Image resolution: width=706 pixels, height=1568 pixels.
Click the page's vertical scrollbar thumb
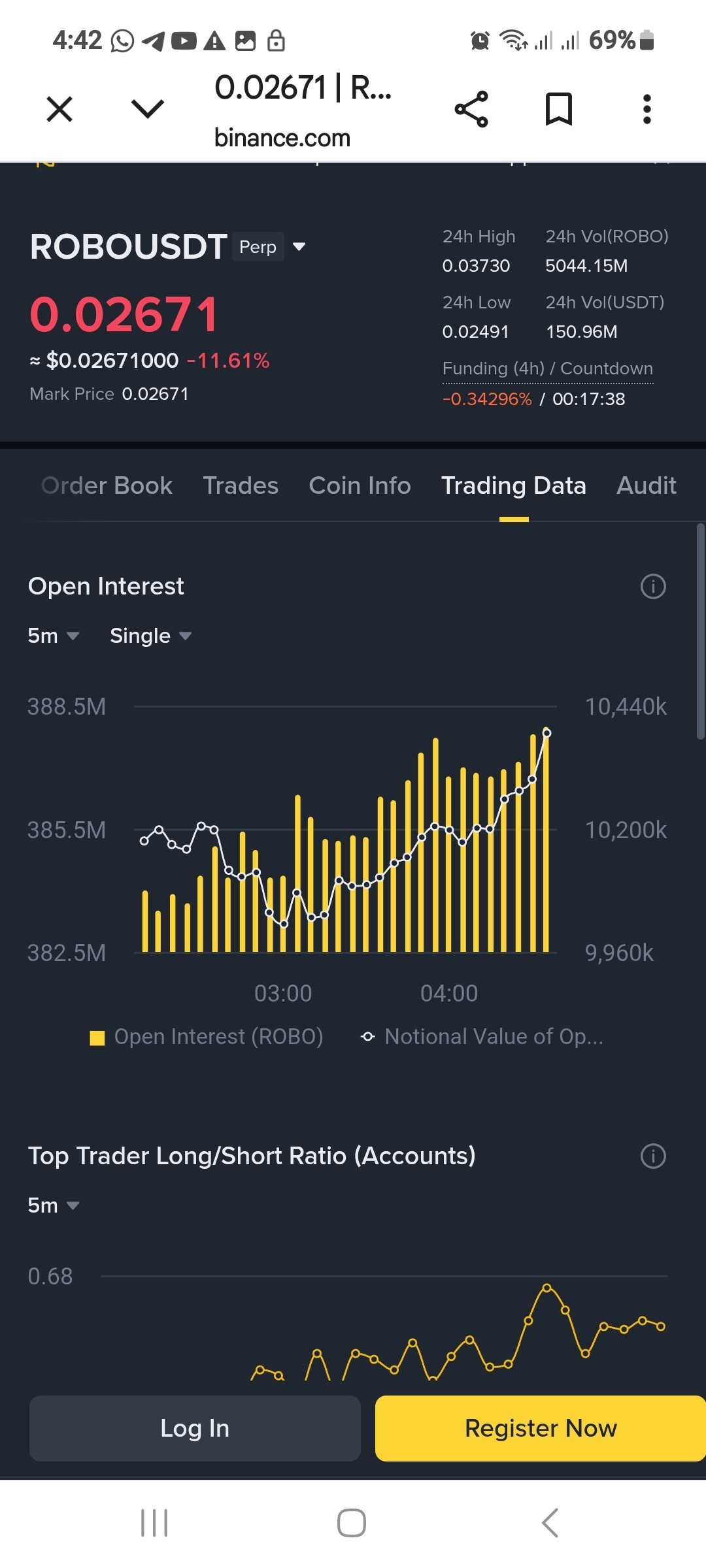click(x=700, y=630)
